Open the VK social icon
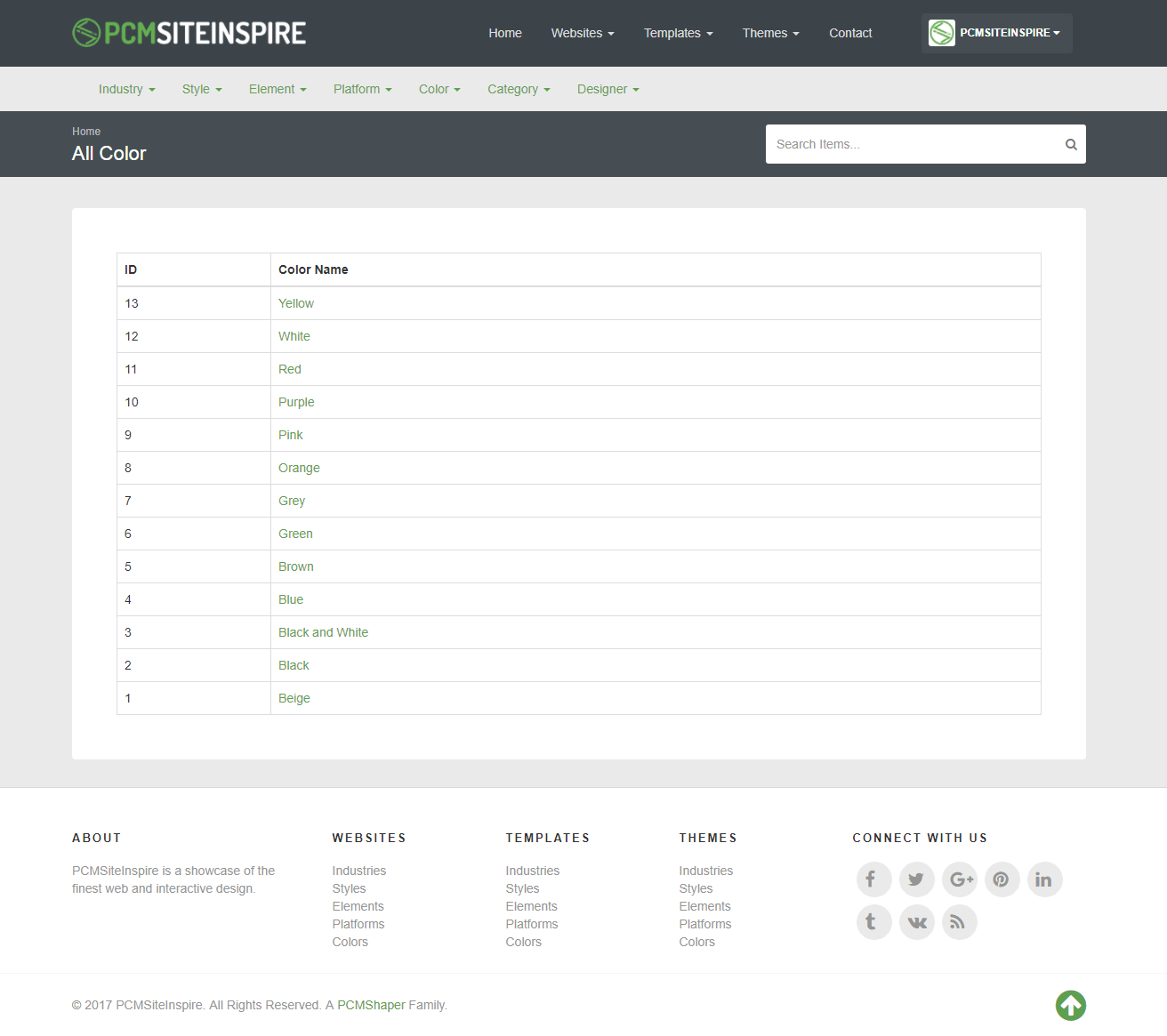The width and height of the screenshot is (1167, 1036). point(916,922)
